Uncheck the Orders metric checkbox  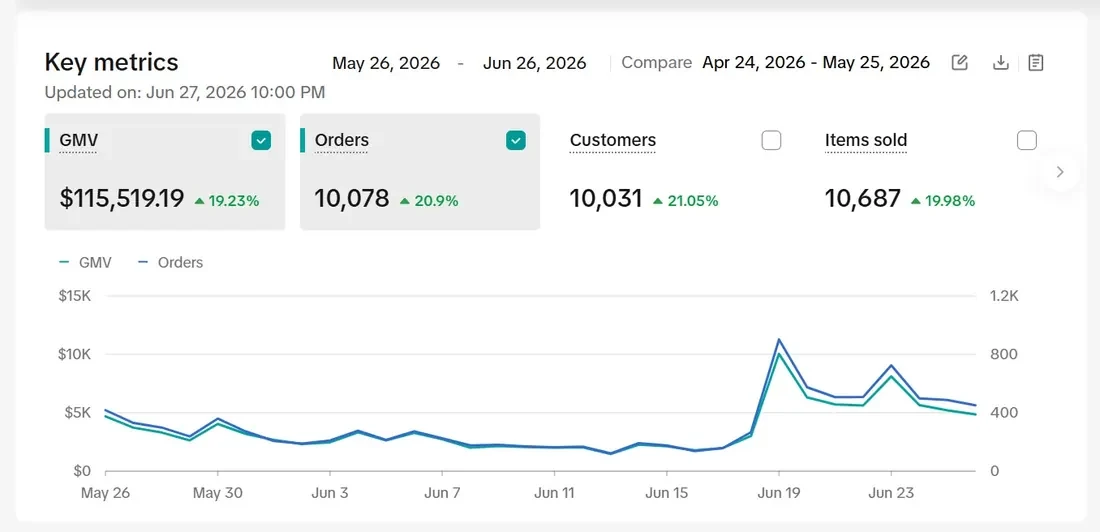[516, 141]
